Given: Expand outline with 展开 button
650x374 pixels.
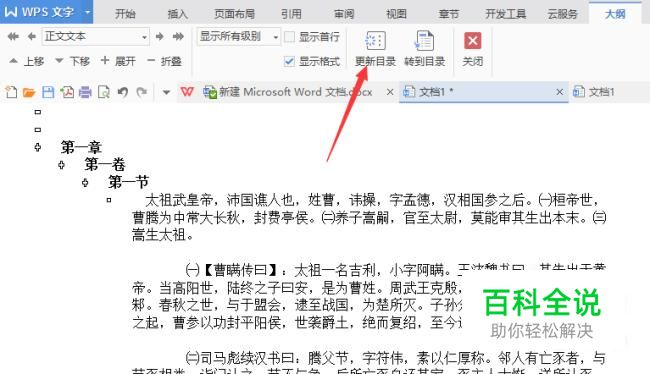Looking at the screenshot, I should (119, 61).
